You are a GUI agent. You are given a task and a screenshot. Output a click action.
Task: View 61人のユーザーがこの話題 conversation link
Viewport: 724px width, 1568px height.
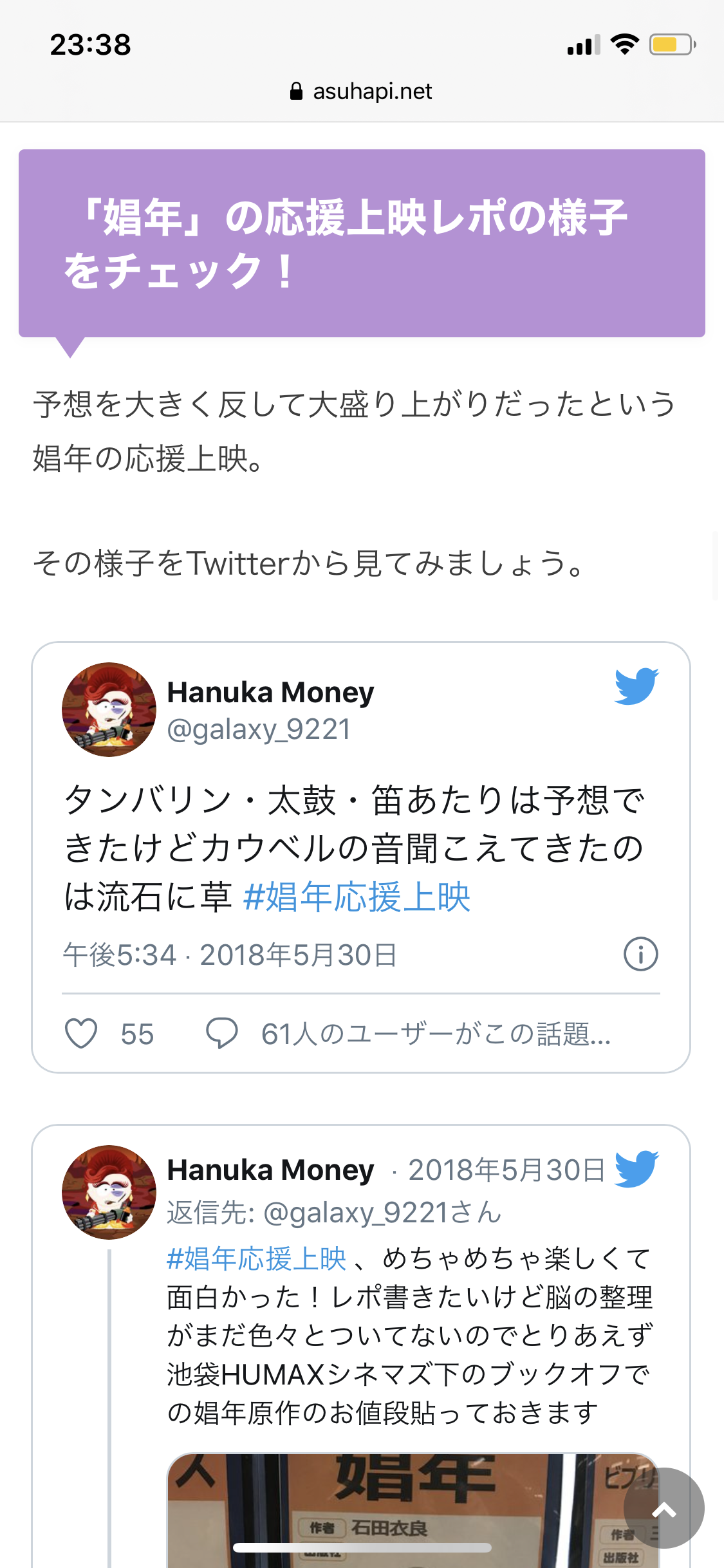436,1034
